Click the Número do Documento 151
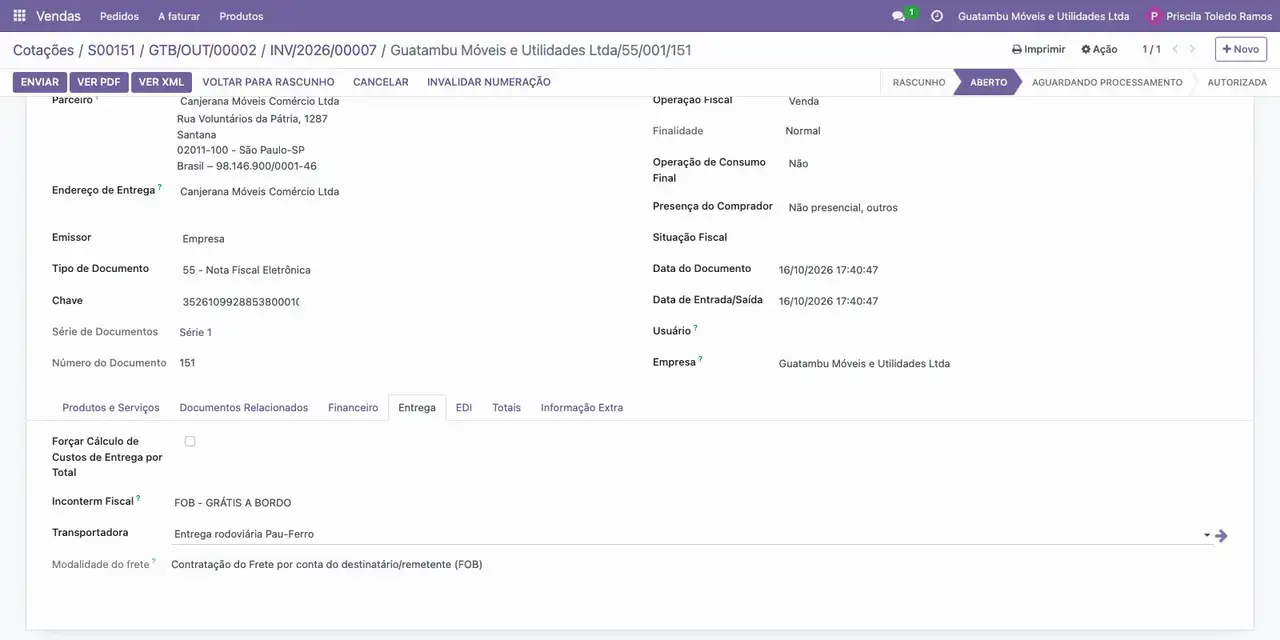Image resolution: width=1280 pixels, height=640 pixels. 187,363
